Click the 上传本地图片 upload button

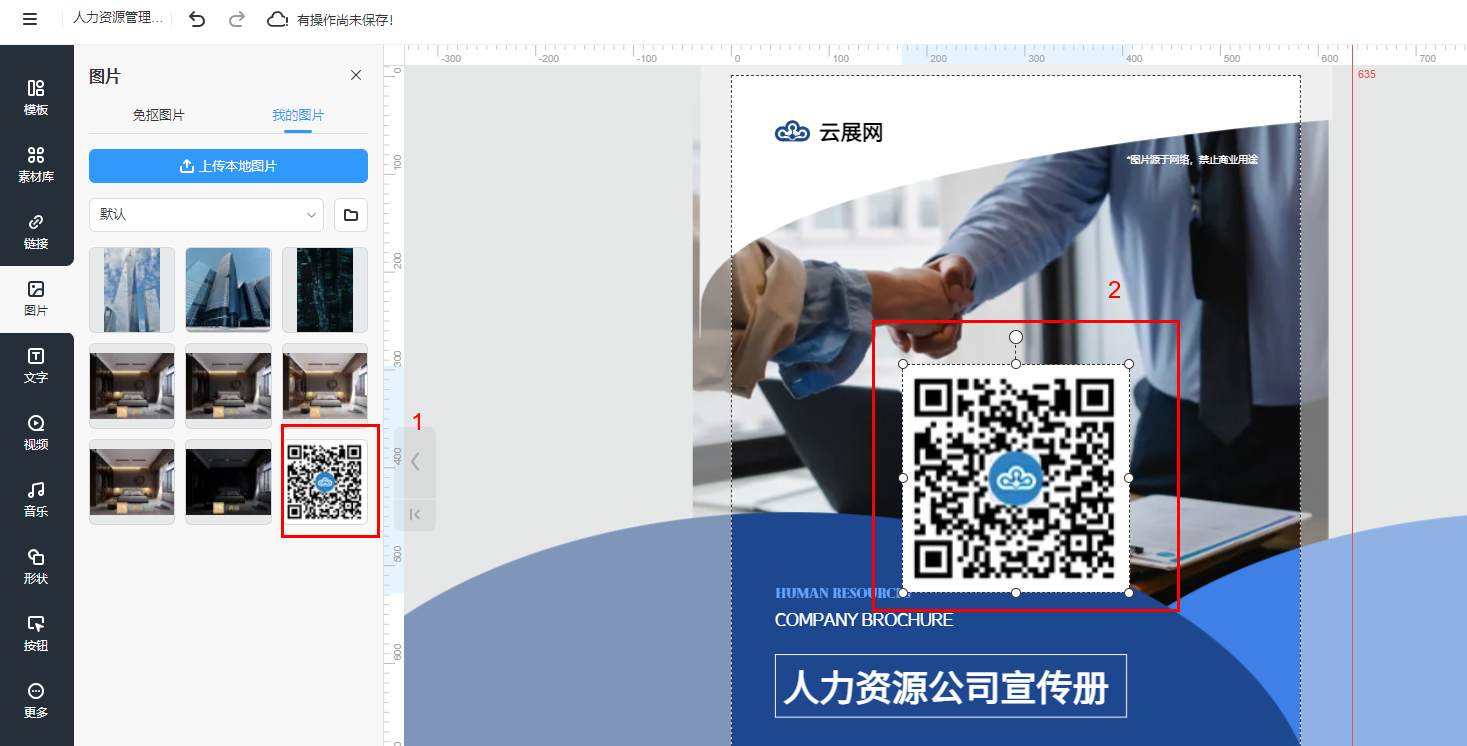pos(228,166)
